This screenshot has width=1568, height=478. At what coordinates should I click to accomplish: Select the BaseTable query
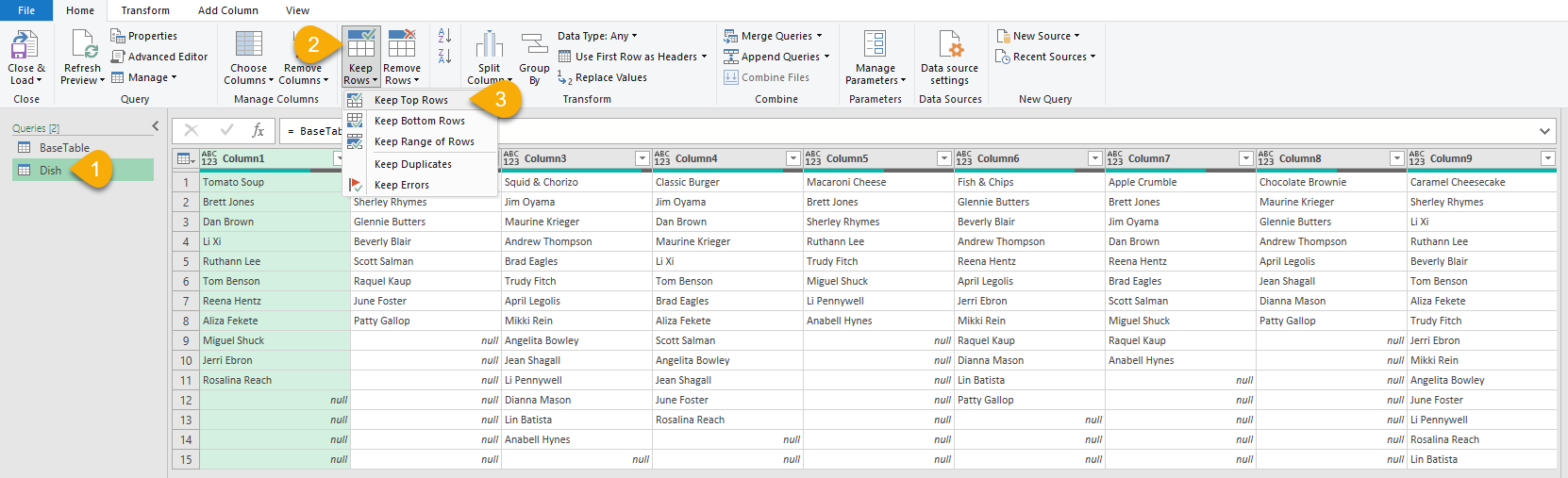click(x=64, y=148)
